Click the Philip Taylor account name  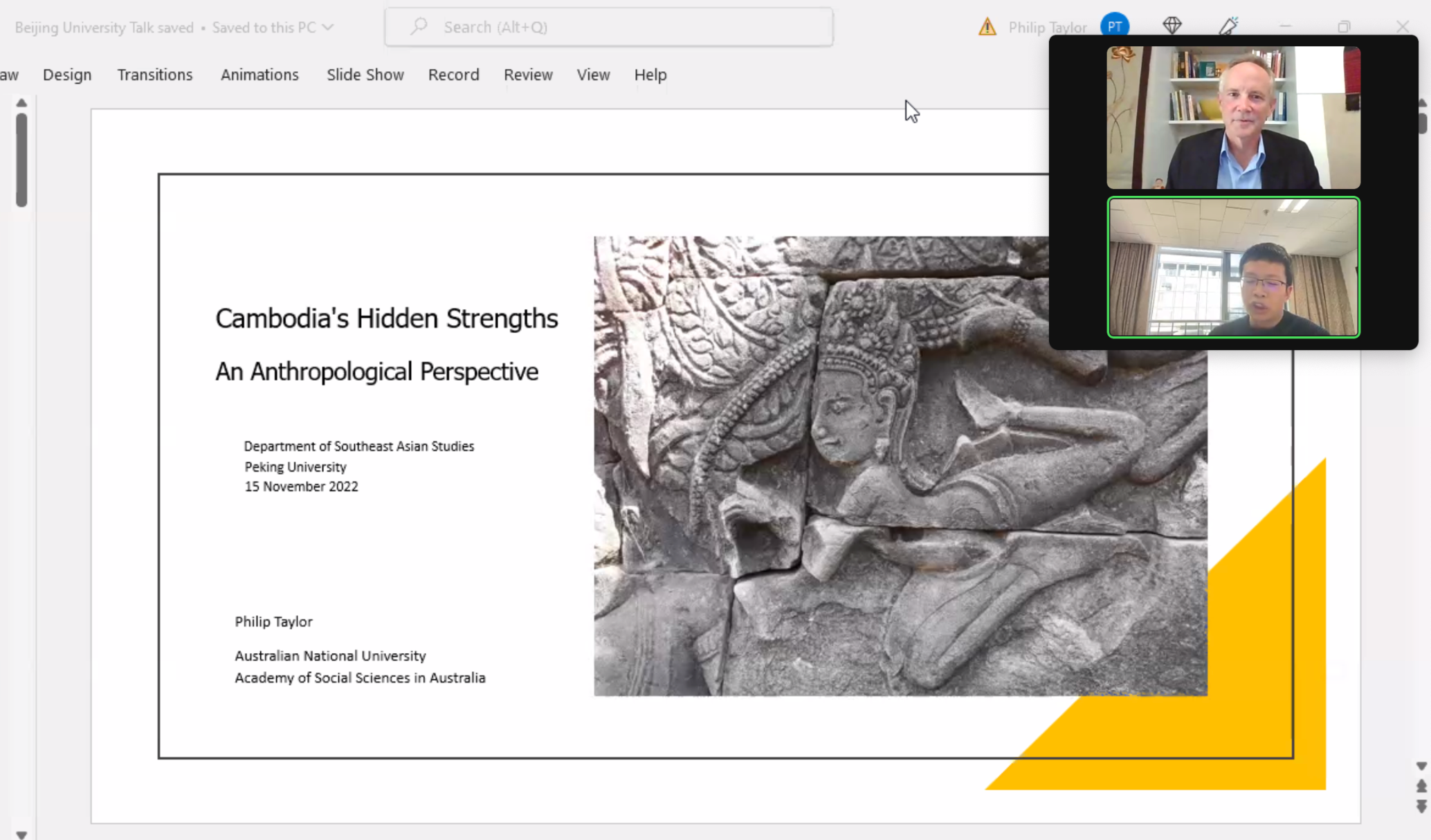coord(1047,27)
